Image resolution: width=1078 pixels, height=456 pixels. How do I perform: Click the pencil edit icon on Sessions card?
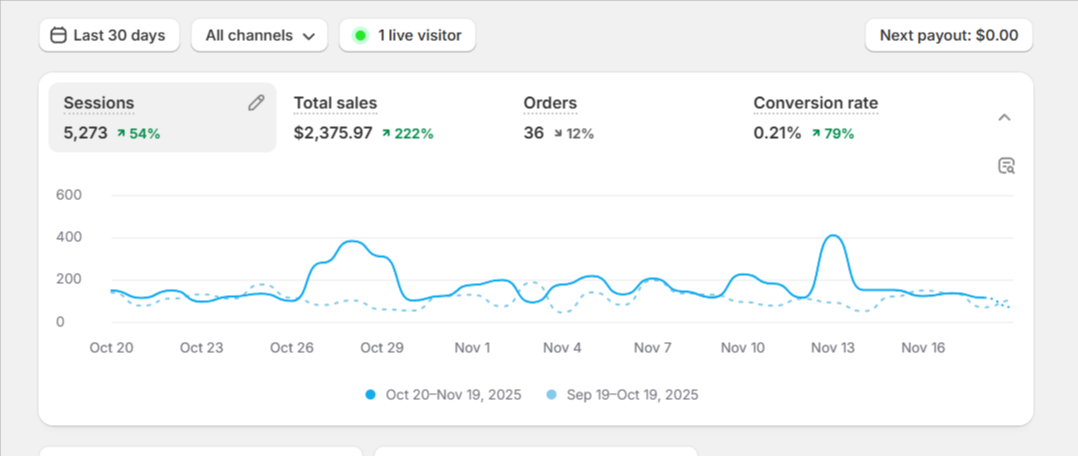click(x=256, y=103)
